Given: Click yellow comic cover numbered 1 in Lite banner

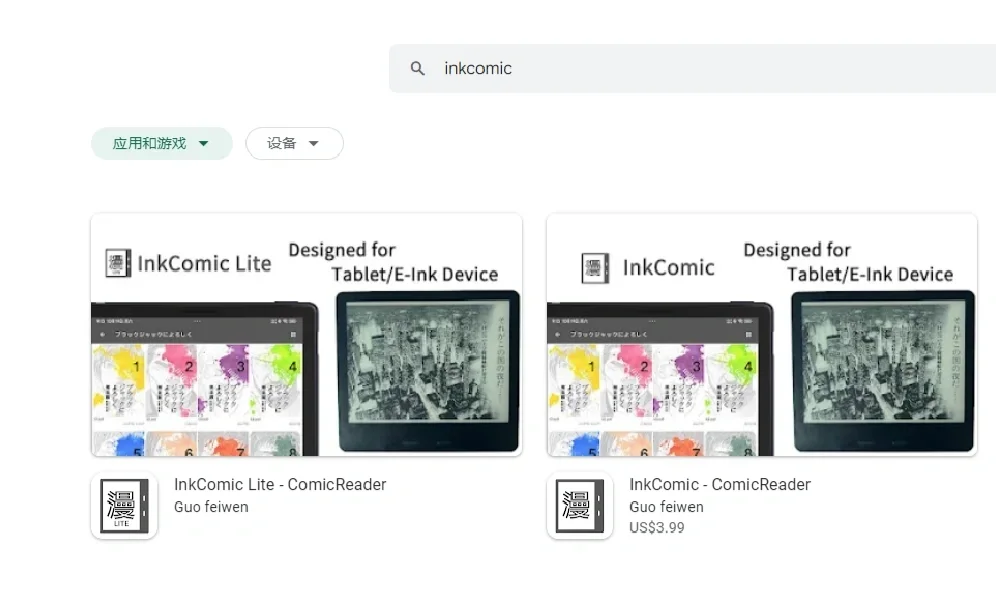Looking at the screenshot, I should click(x=119, y=380).
